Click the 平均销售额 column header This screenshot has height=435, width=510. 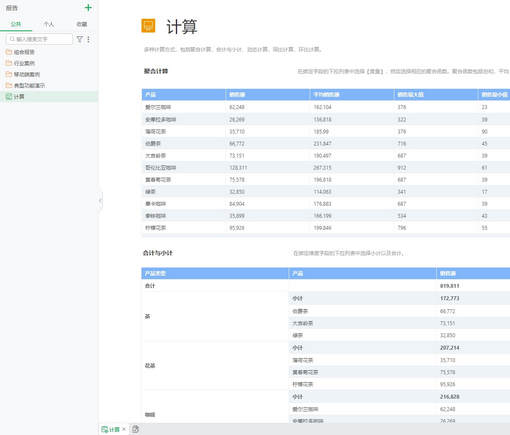pos(351,95)
